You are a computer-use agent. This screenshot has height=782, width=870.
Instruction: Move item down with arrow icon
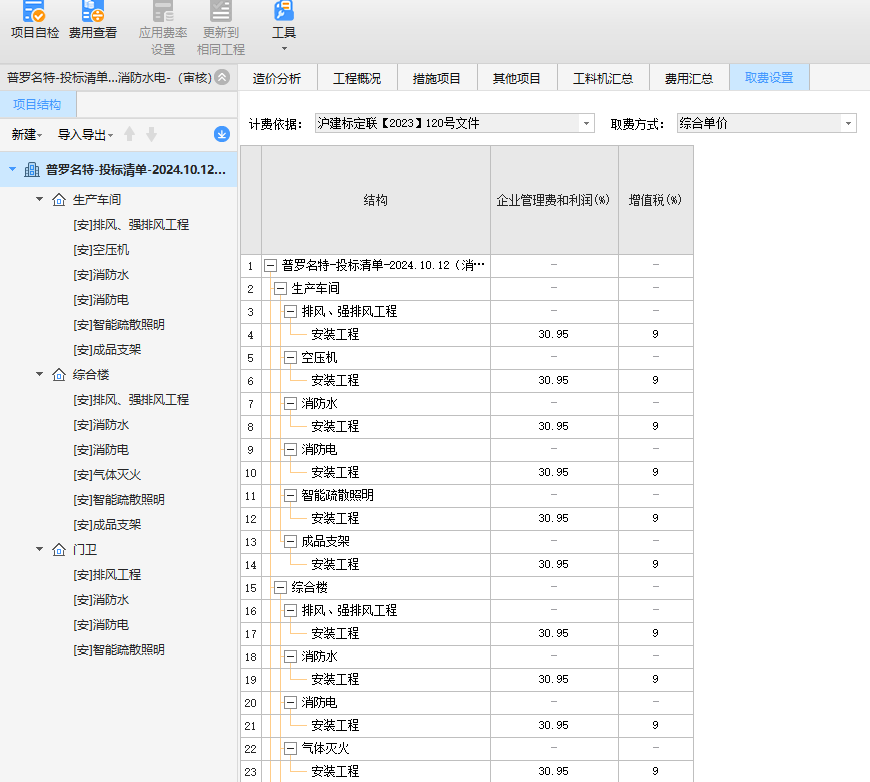(x=151, y=134)
